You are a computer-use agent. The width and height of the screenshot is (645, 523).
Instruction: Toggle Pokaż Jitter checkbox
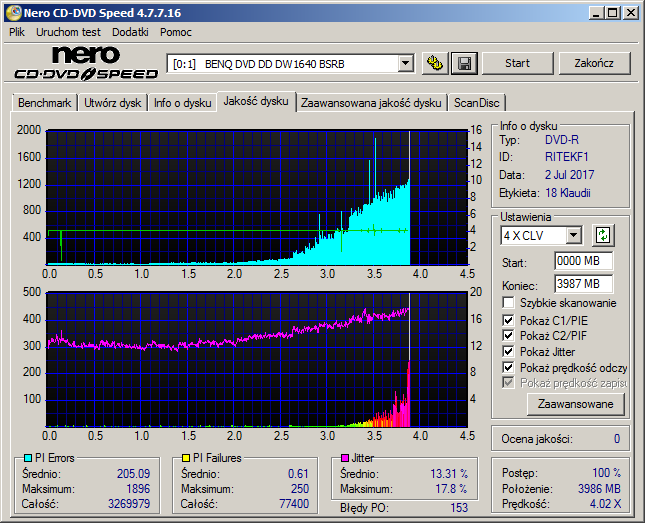click(508, 351)
